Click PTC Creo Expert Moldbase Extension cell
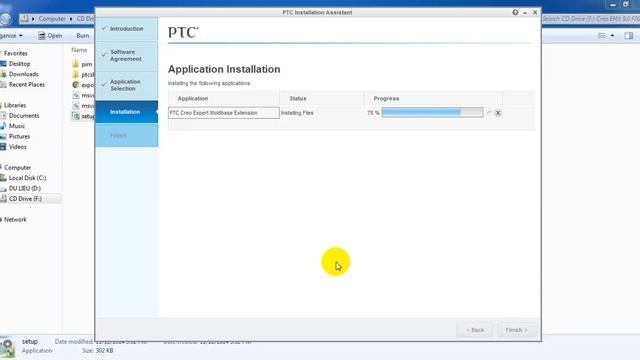Image resolution: width=640 pixels, height=360 pixels. point(224,113)
